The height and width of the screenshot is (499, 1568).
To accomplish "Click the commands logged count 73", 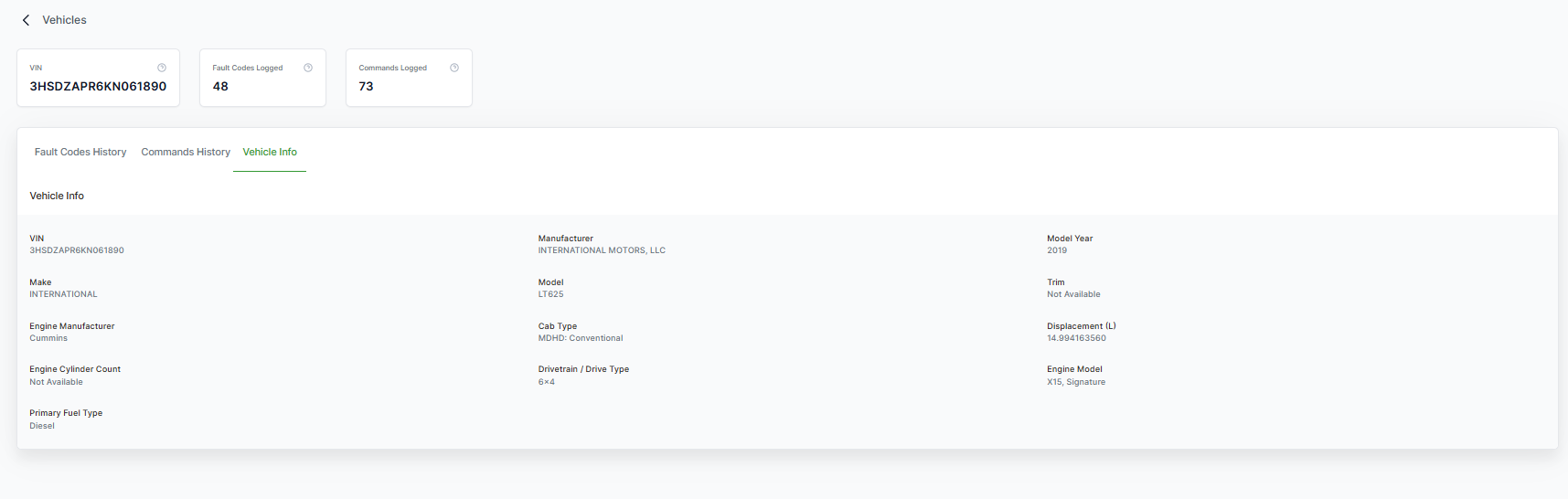I will click(366, 87).
